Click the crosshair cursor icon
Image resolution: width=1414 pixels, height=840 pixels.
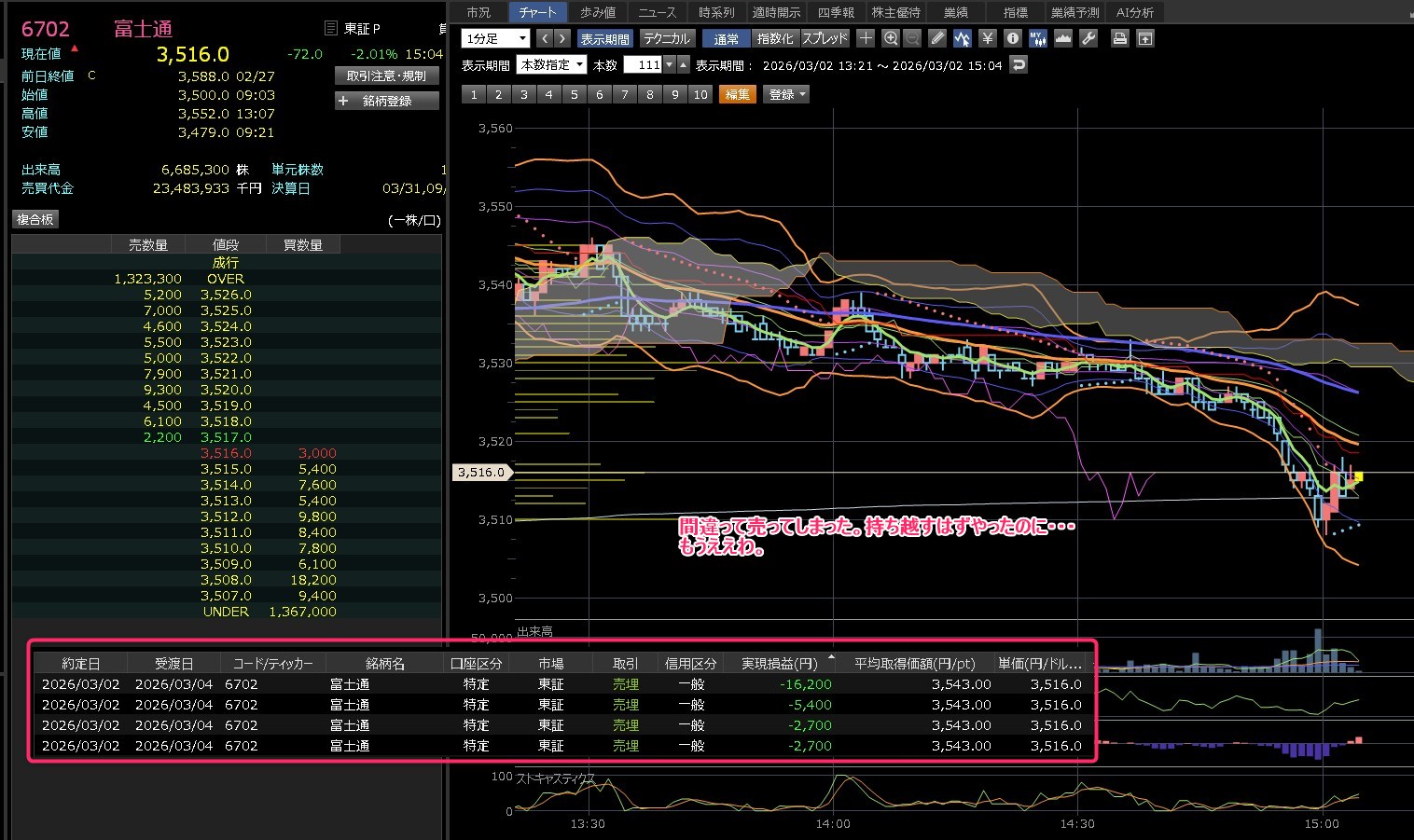click(866, 38)
